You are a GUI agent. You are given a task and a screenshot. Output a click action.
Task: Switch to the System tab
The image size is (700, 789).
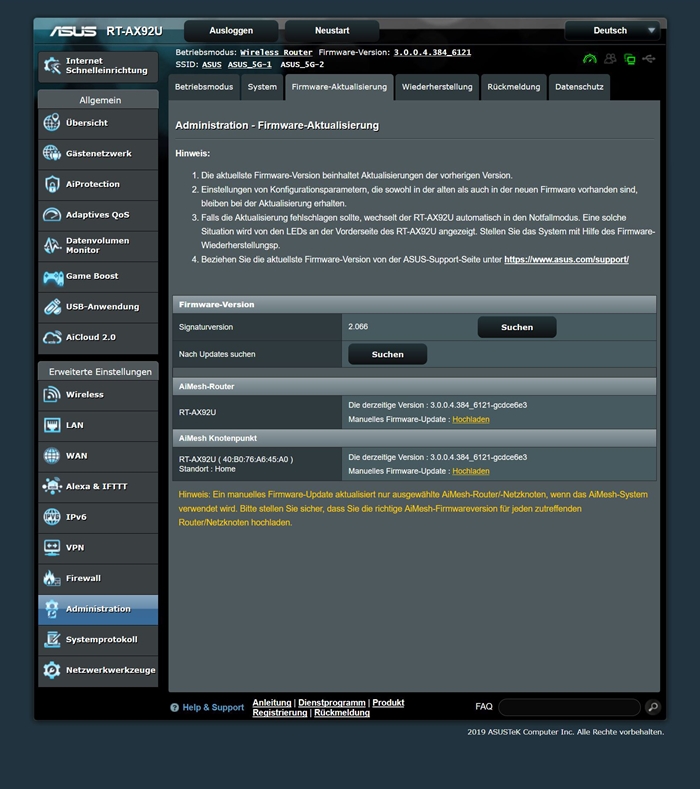(x=262, y=87)
